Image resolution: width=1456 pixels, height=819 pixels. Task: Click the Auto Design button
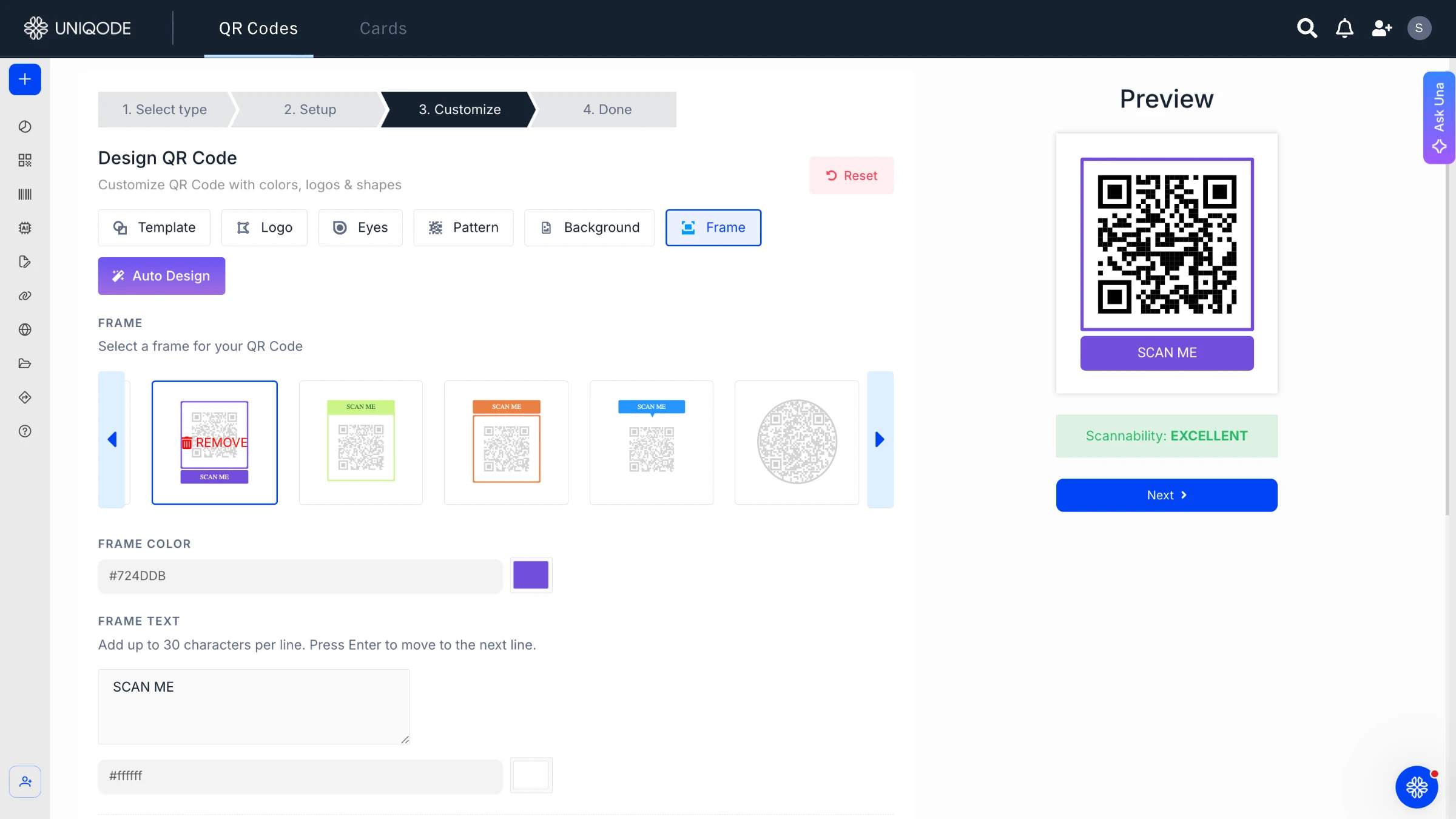(161, 276)
